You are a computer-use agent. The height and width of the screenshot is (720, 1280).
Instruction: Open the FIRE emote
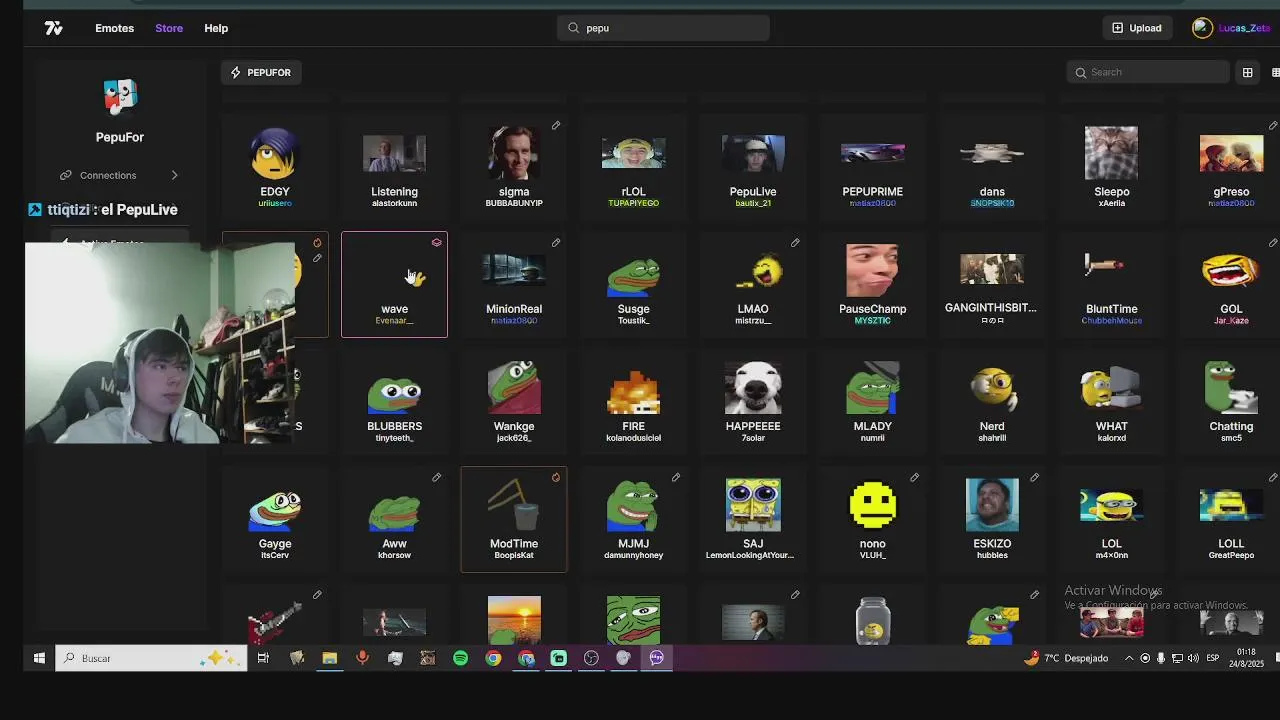pyautogui.click(x=633, y=401)
